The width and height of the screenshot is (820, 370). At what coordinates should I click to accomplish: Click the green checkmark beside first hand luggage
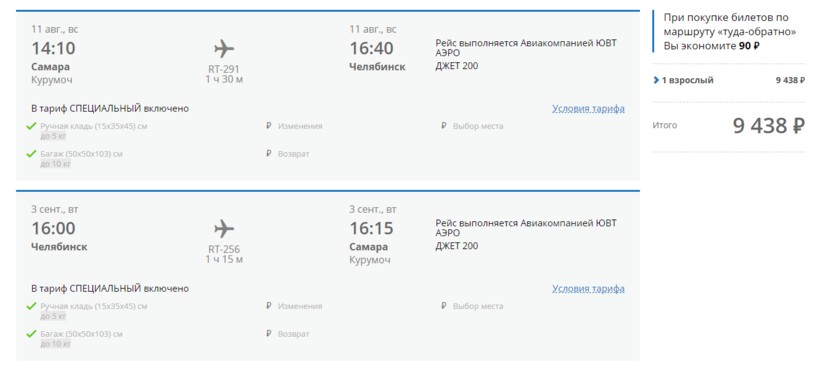click(31, 126)
